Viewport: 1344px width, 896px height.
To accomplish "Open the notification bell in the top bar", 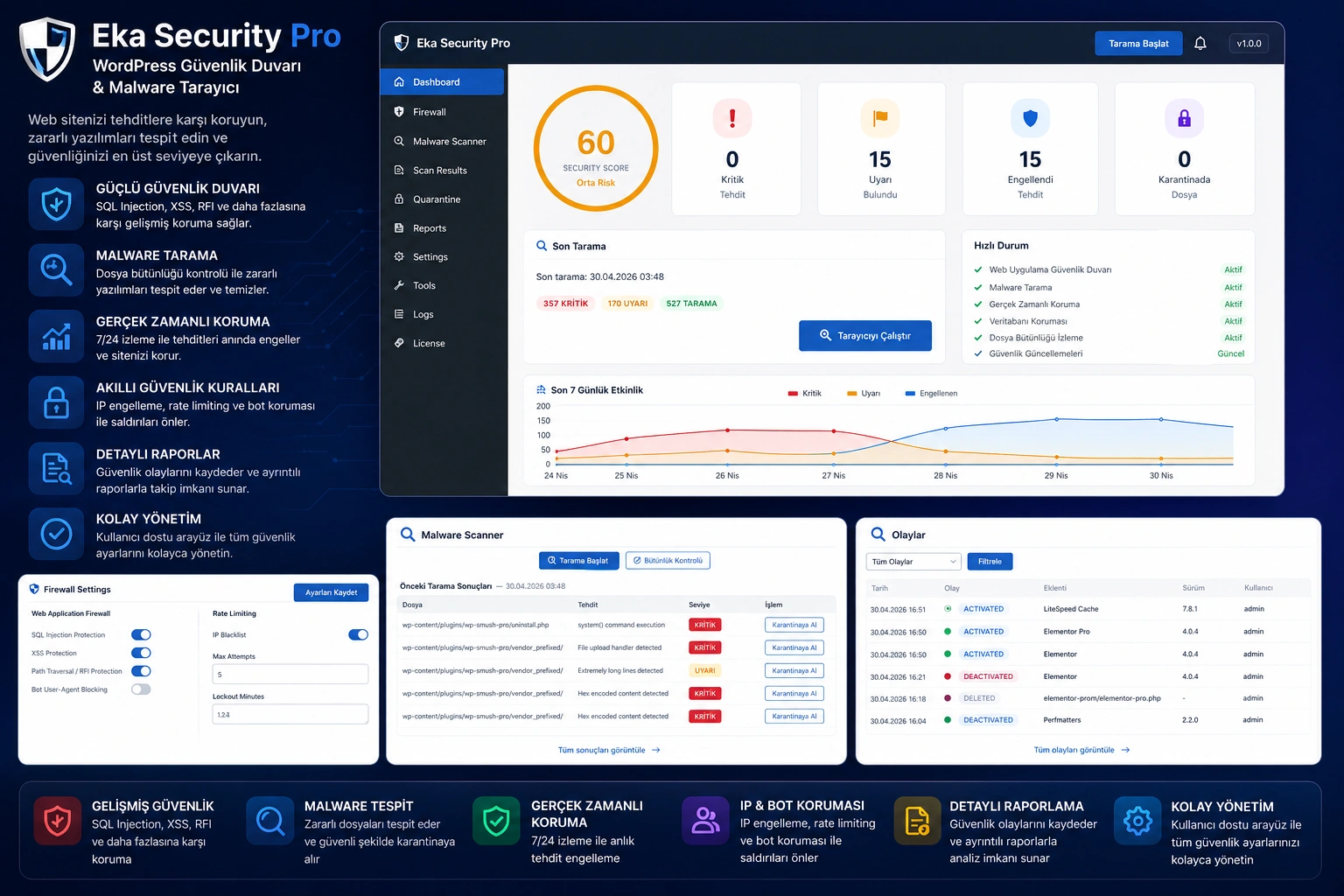I will (x=1200, y=43).
